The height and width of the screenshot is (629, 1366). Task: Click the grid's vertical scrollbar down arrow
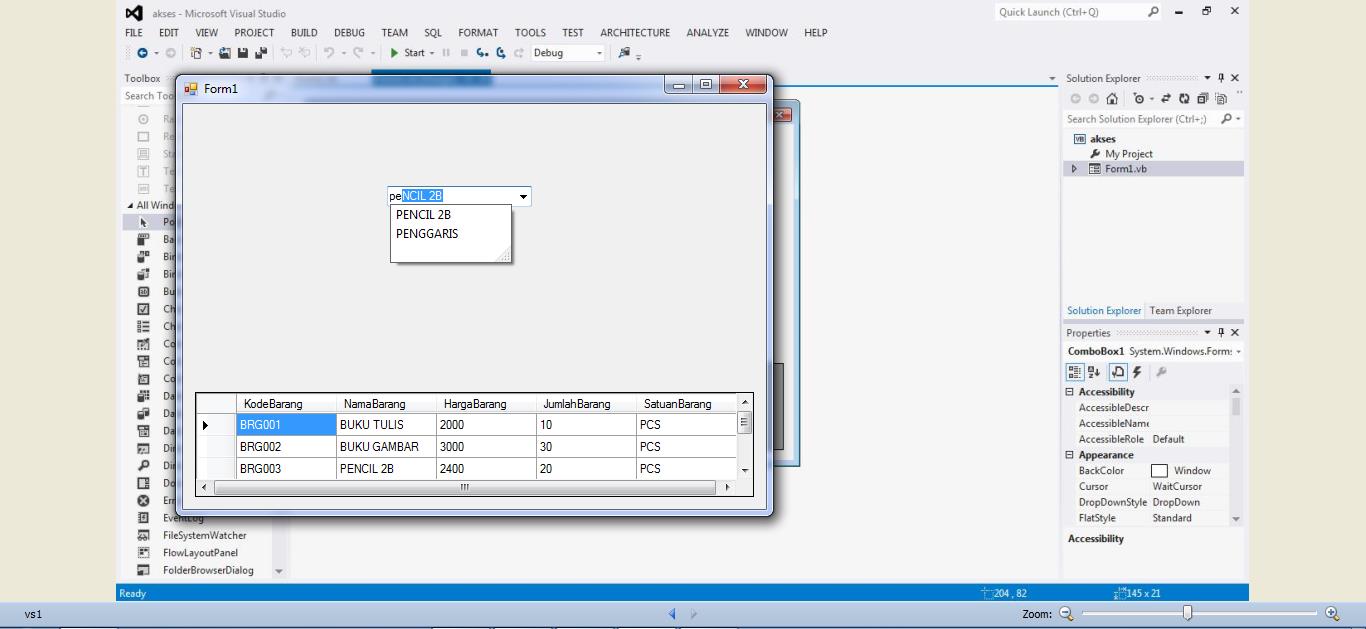click(x=744, y=470)
